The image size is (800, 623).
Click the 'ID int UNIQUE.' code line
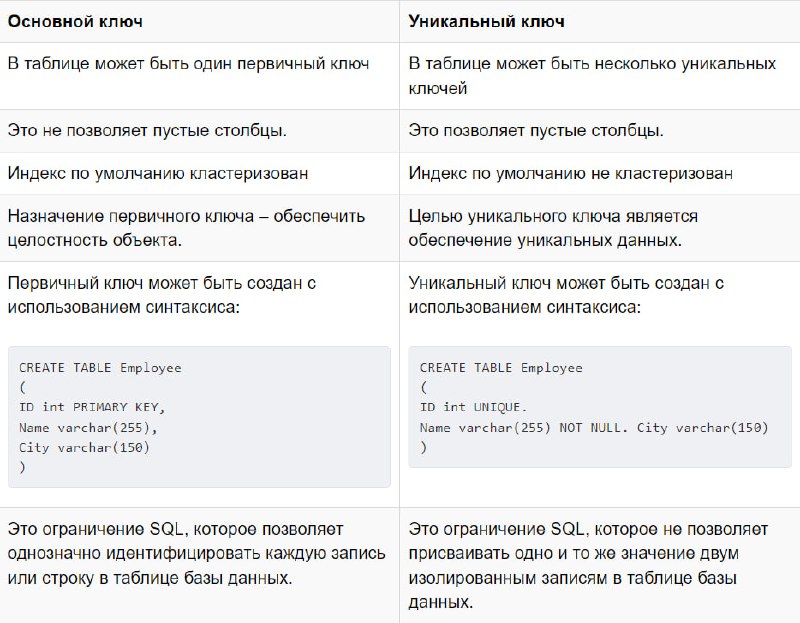click(x=473, y=407)
